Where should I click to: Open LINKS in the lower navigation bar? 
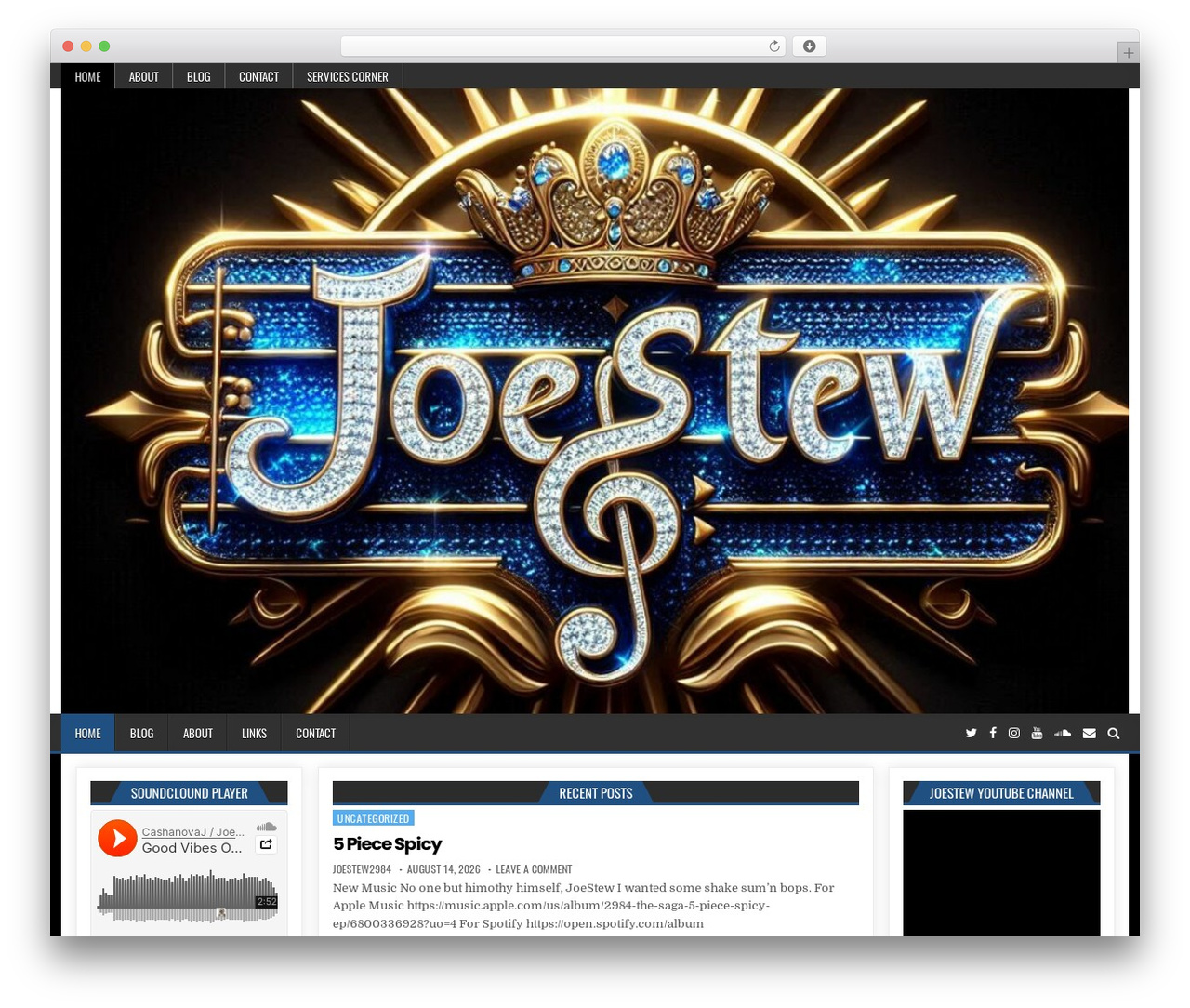(254, 733)
